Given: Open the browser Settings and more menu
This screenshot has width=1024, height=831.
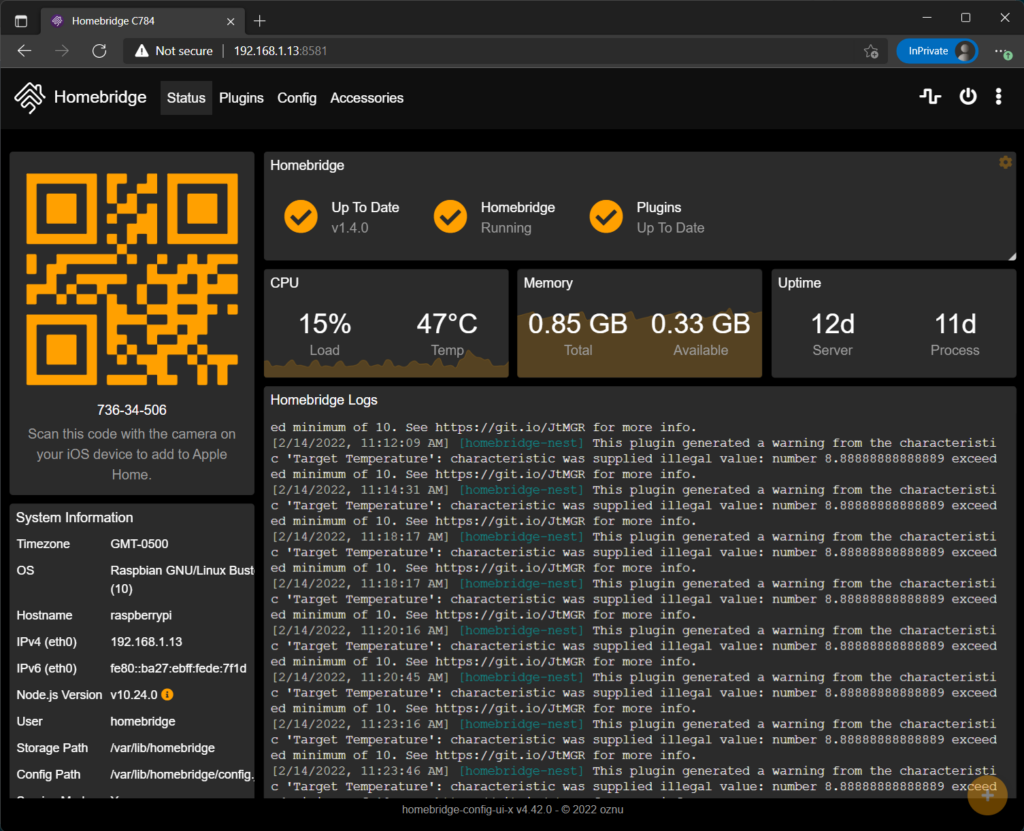Looking at the screenshot, I should [1002, 51].
